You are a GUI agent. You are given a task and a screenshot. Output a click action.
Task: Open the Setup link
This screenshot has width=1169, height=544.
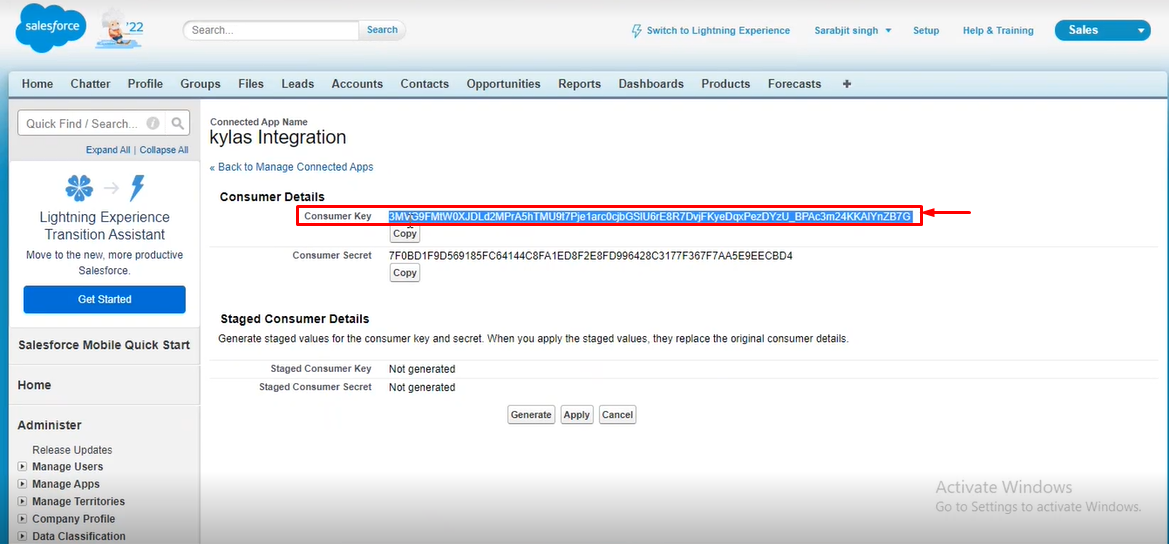tap(926, 31)
